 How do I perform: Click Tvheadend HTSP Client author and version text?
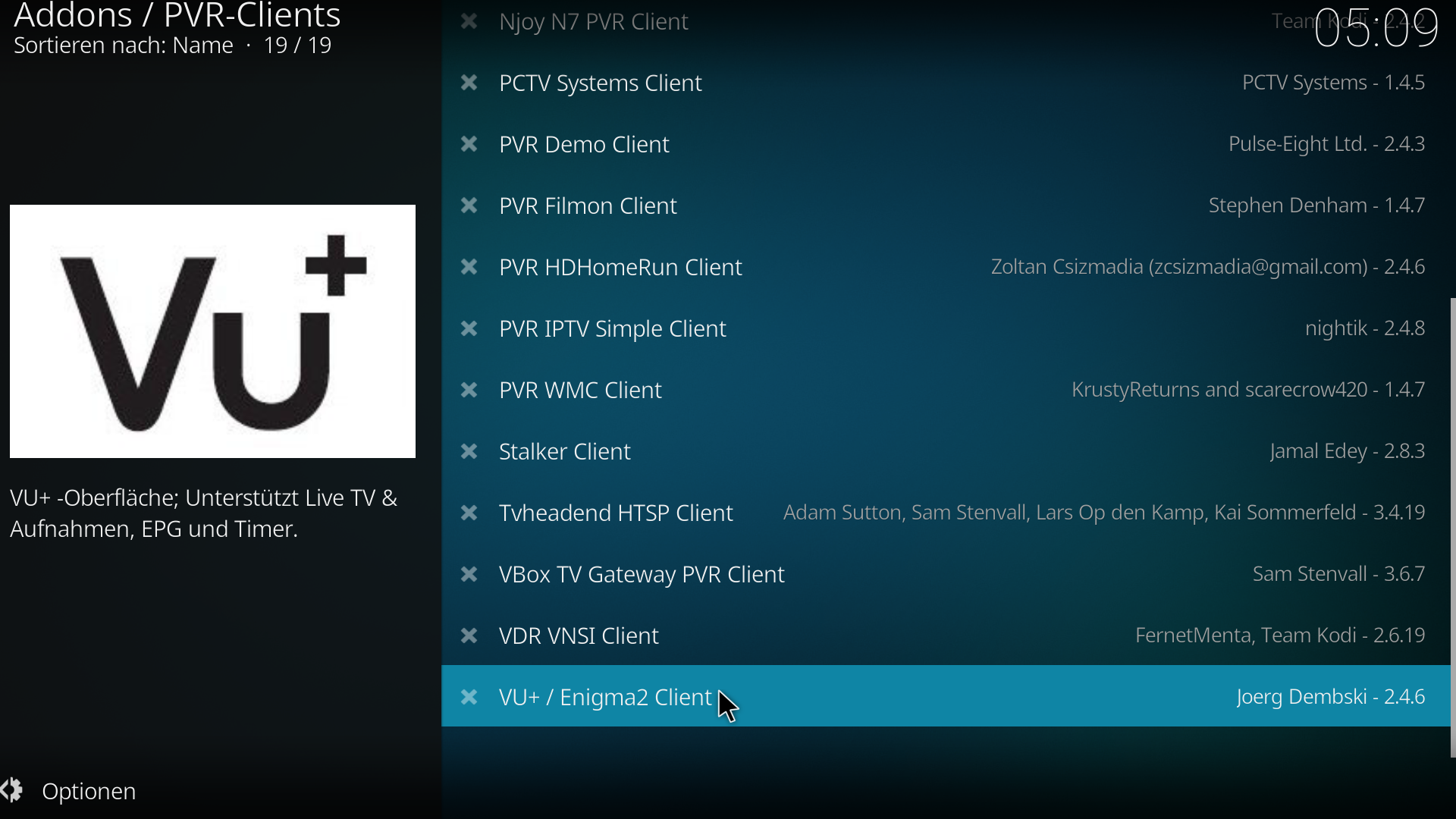pos(1104,513)
